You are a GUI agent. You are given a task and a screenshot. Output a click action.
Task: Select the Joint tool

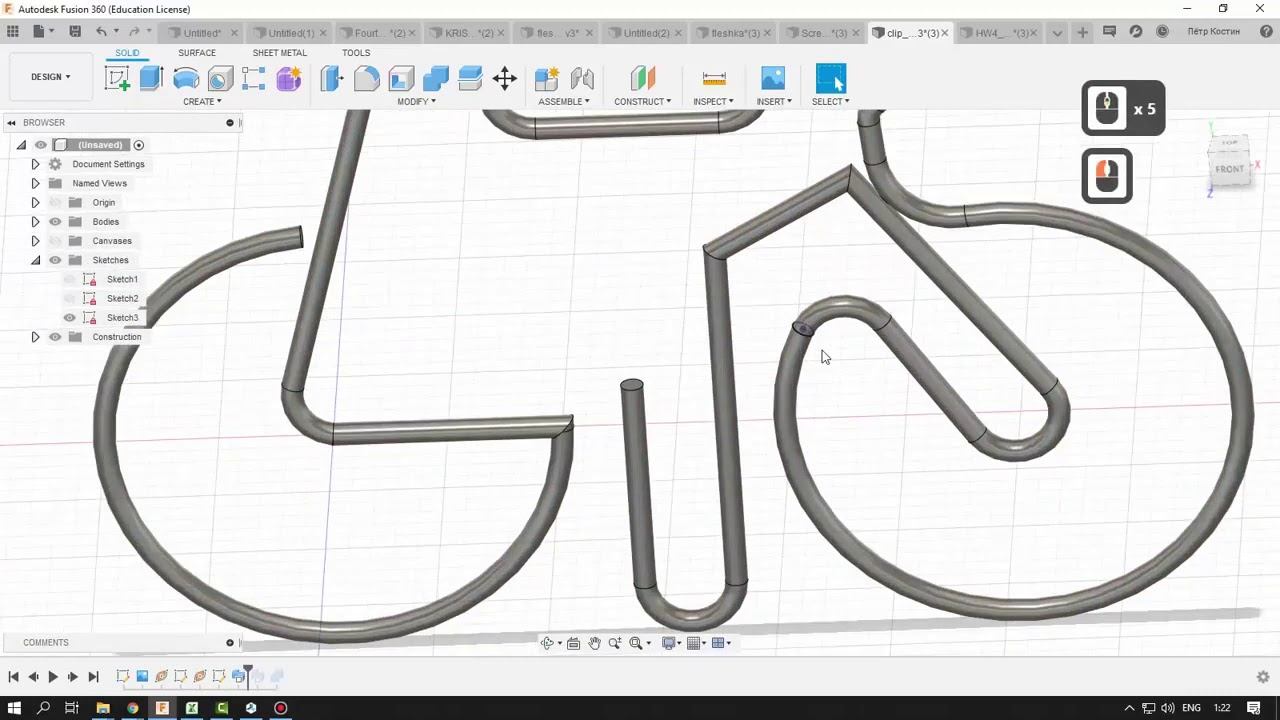point(582,78)
